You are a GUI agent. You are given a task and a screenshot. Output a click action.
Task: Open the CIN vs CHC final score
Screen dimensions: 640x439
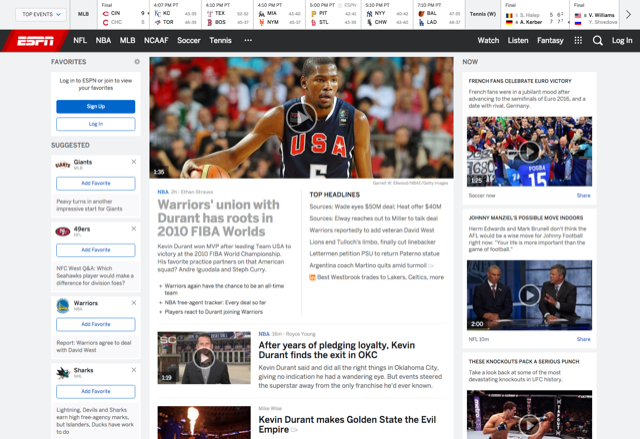pyautogui.click(x=124, y=15)
